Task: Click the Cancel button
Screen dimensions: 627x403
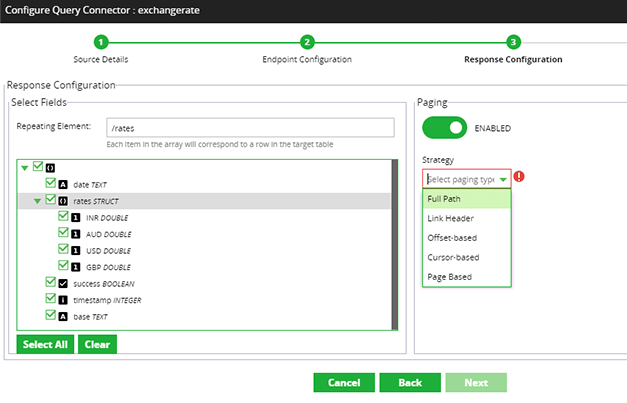Action: (x=344, y=383)
